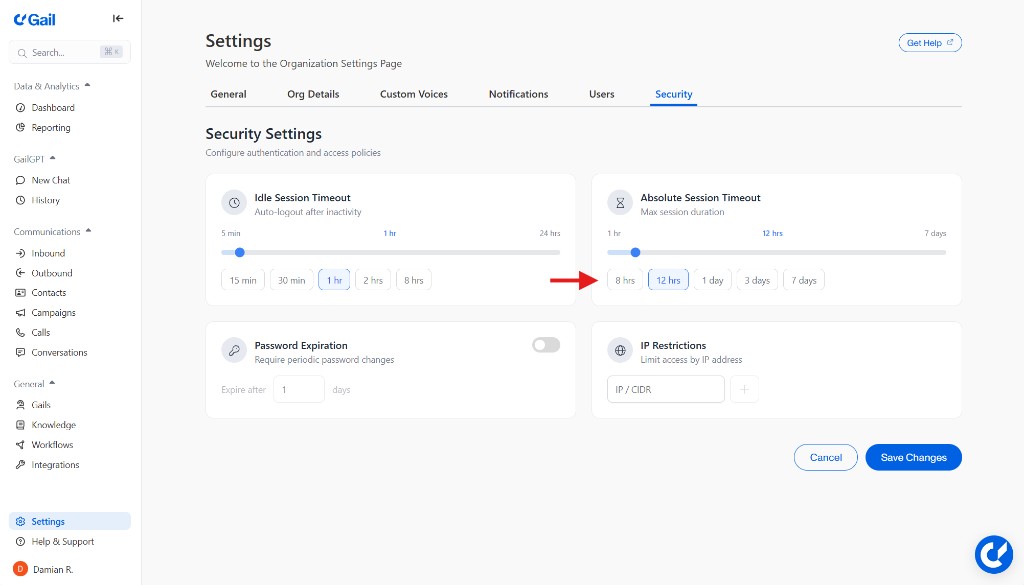Collapse the GailGPT sidebar section

click(x=53, y=158)
